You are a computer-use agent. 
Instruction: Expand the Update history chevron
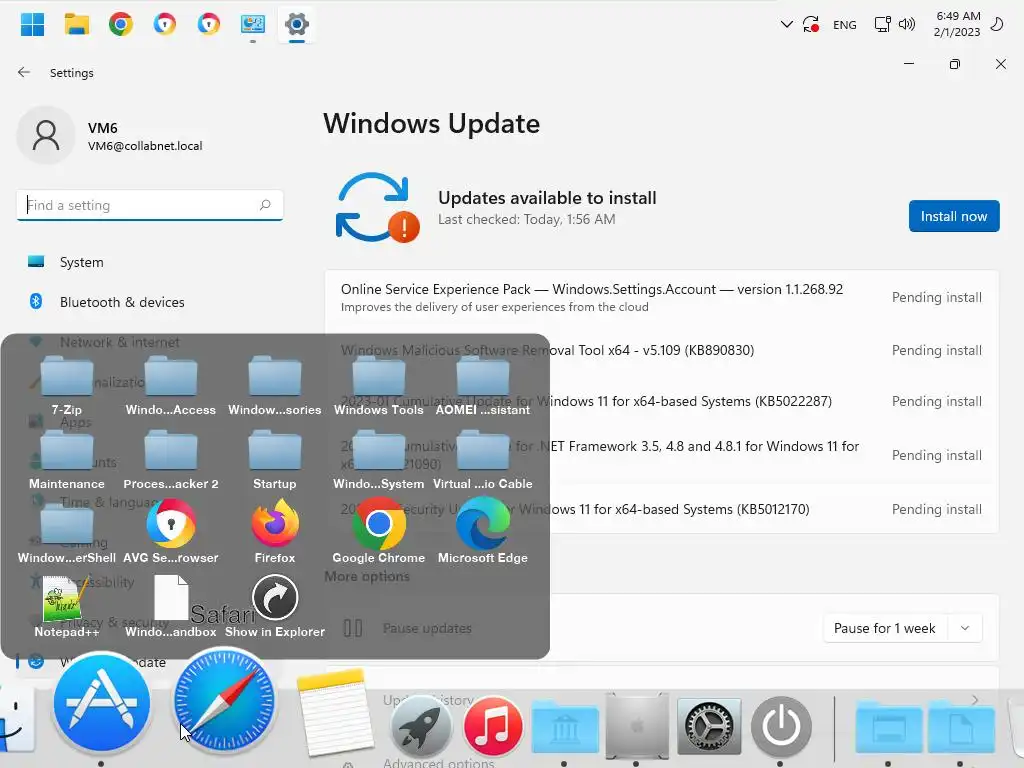coord(974,700)
